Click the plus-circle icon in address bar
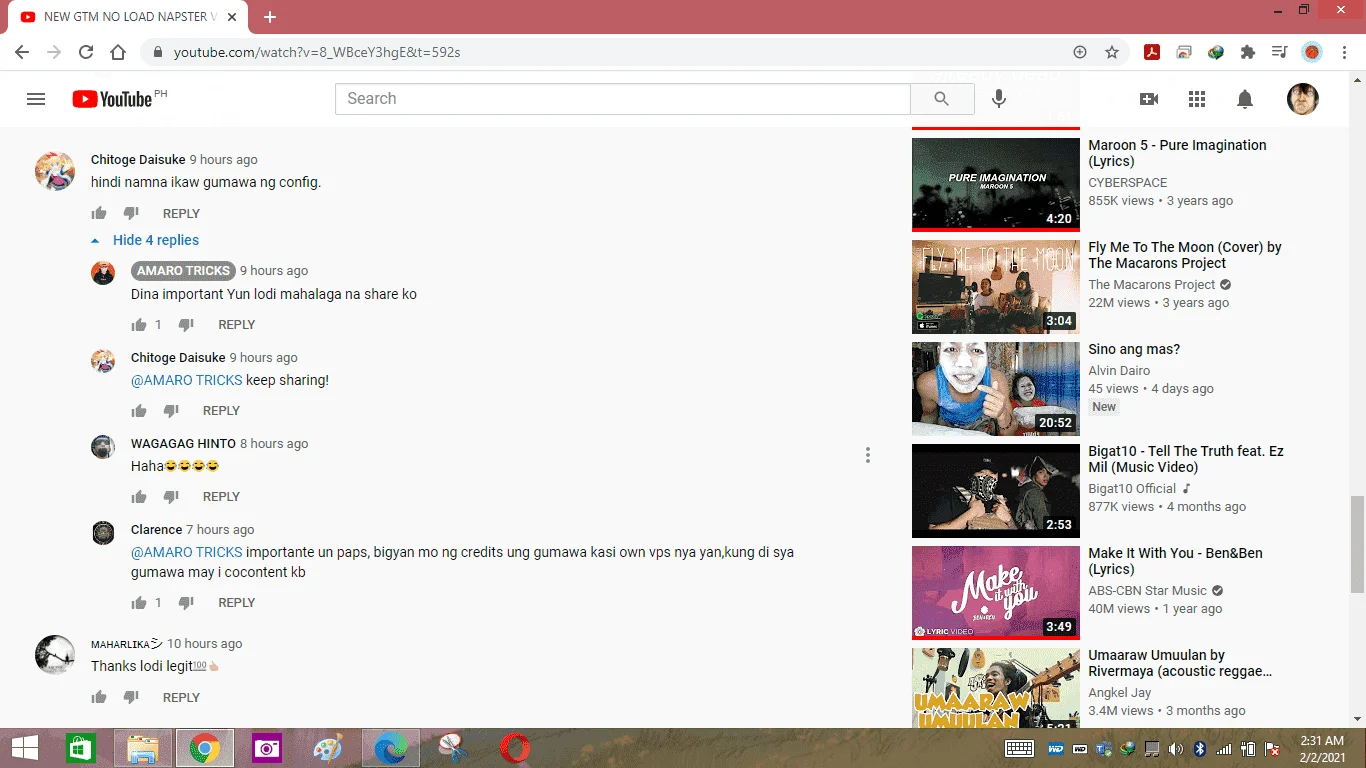 1080,52
